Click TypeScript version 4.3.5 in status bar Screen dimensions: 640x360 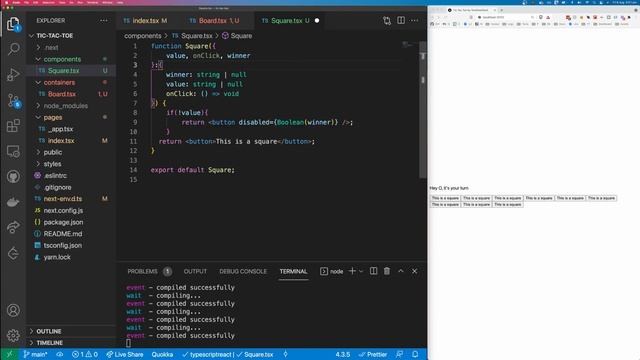click(342, 354)
